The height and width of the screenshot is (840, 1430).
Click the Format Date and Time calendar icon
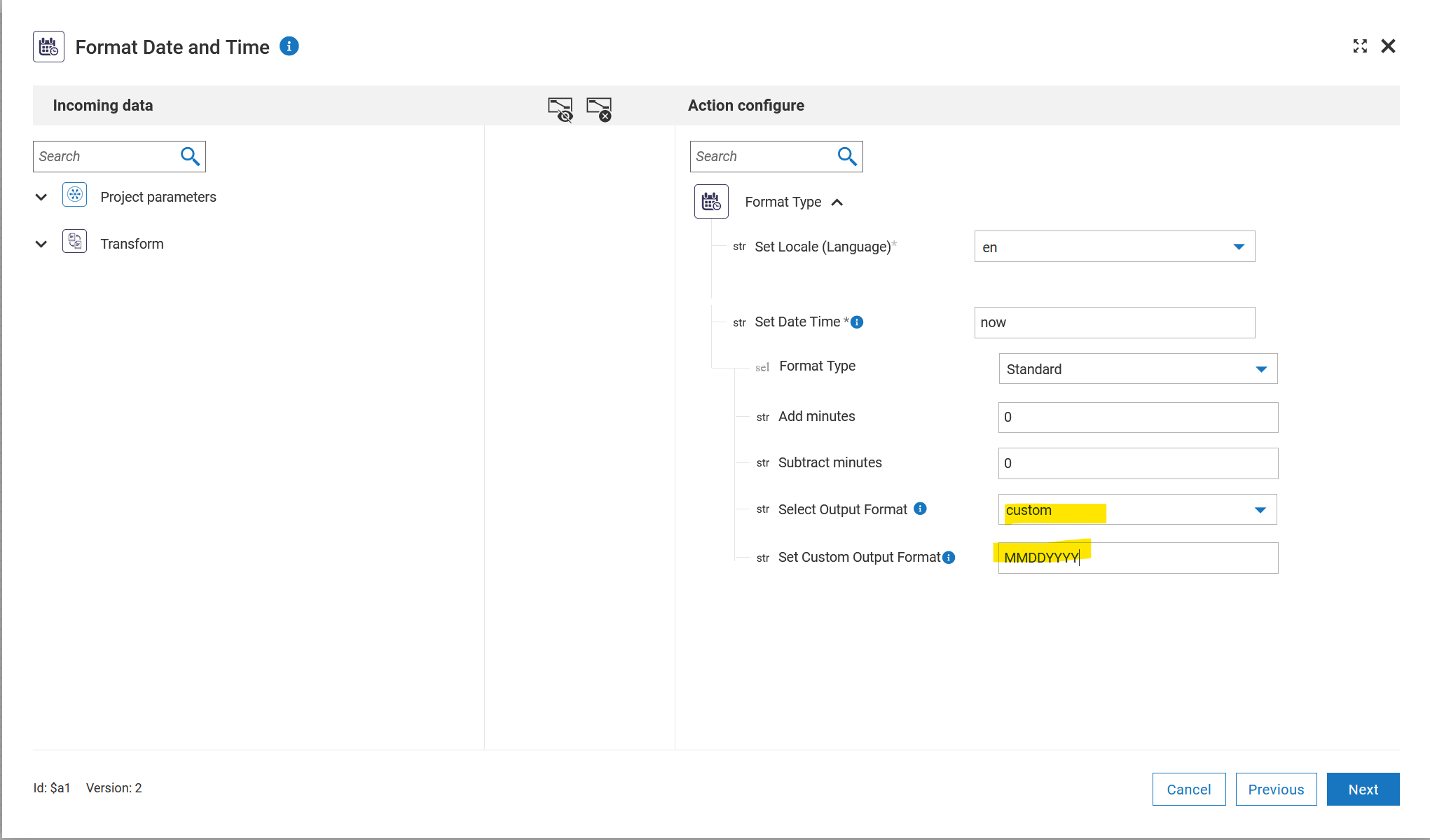[48, 46]
